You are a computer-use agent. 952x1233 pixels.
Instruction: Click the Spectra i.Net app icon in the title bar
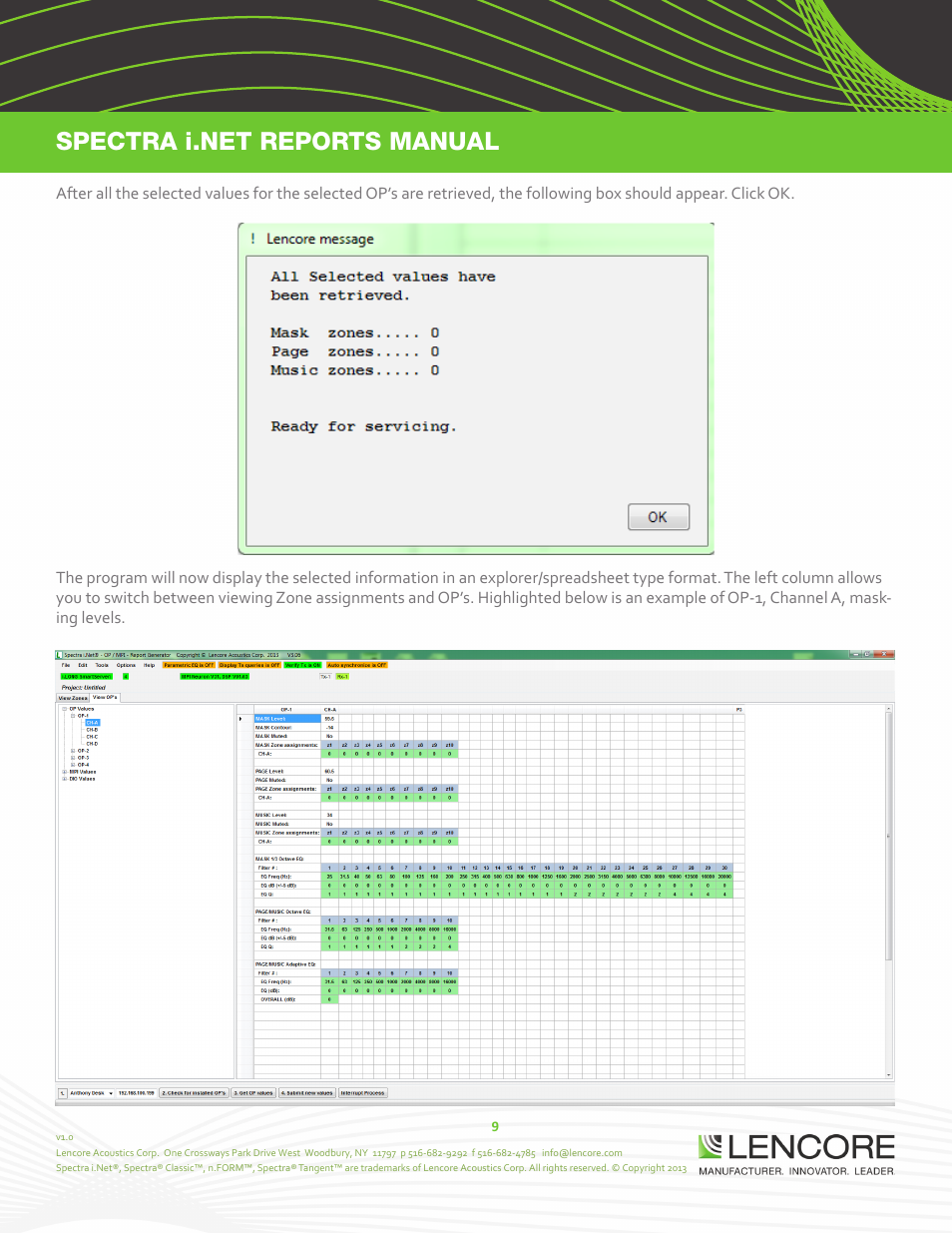click(59, 655)
